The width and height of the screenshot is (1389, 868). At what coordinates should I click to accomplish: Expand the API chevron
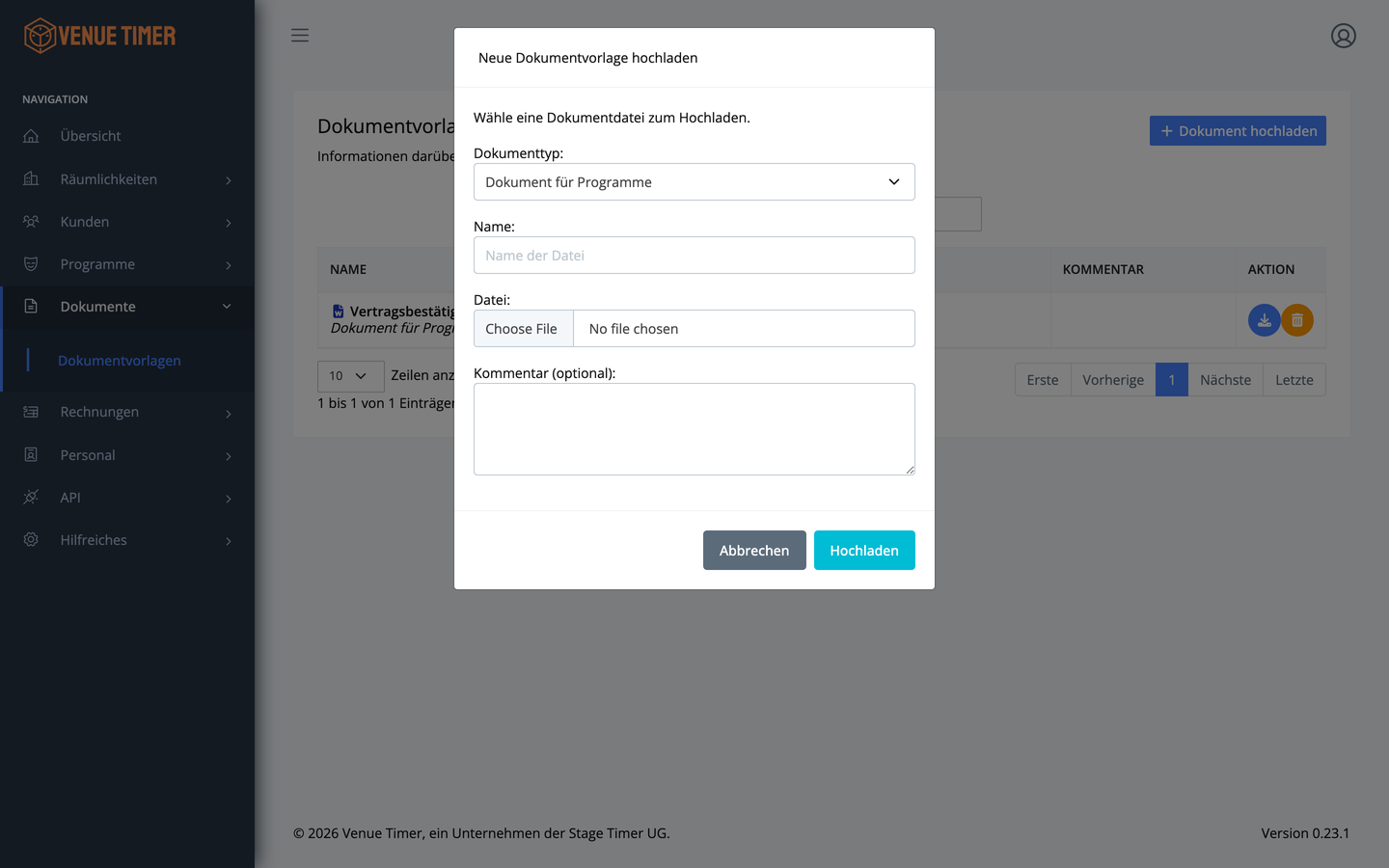pyautogui.click(x=229, y=499)
